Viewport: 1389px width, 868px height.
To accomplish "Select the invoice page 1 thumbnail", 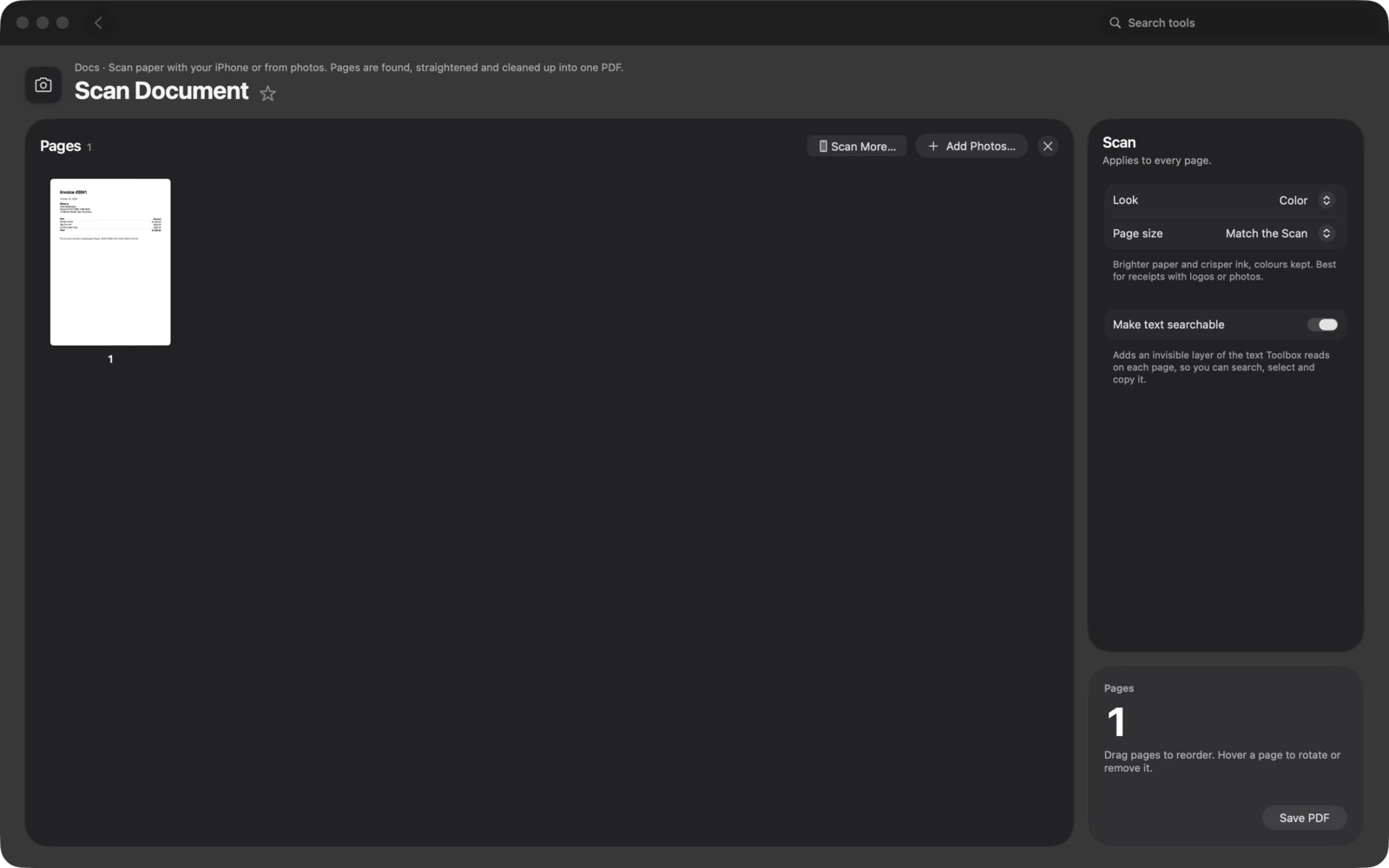I will point(110,262).
